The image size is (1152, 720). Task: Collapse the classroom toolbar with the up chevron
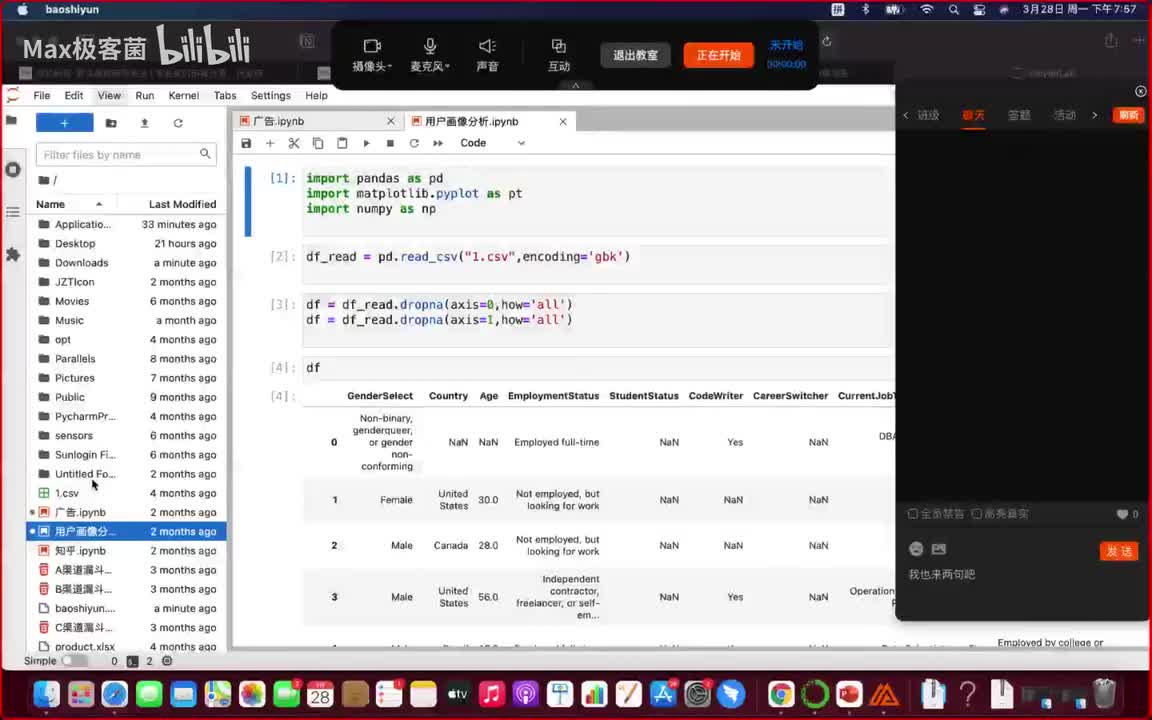(575, 85)
